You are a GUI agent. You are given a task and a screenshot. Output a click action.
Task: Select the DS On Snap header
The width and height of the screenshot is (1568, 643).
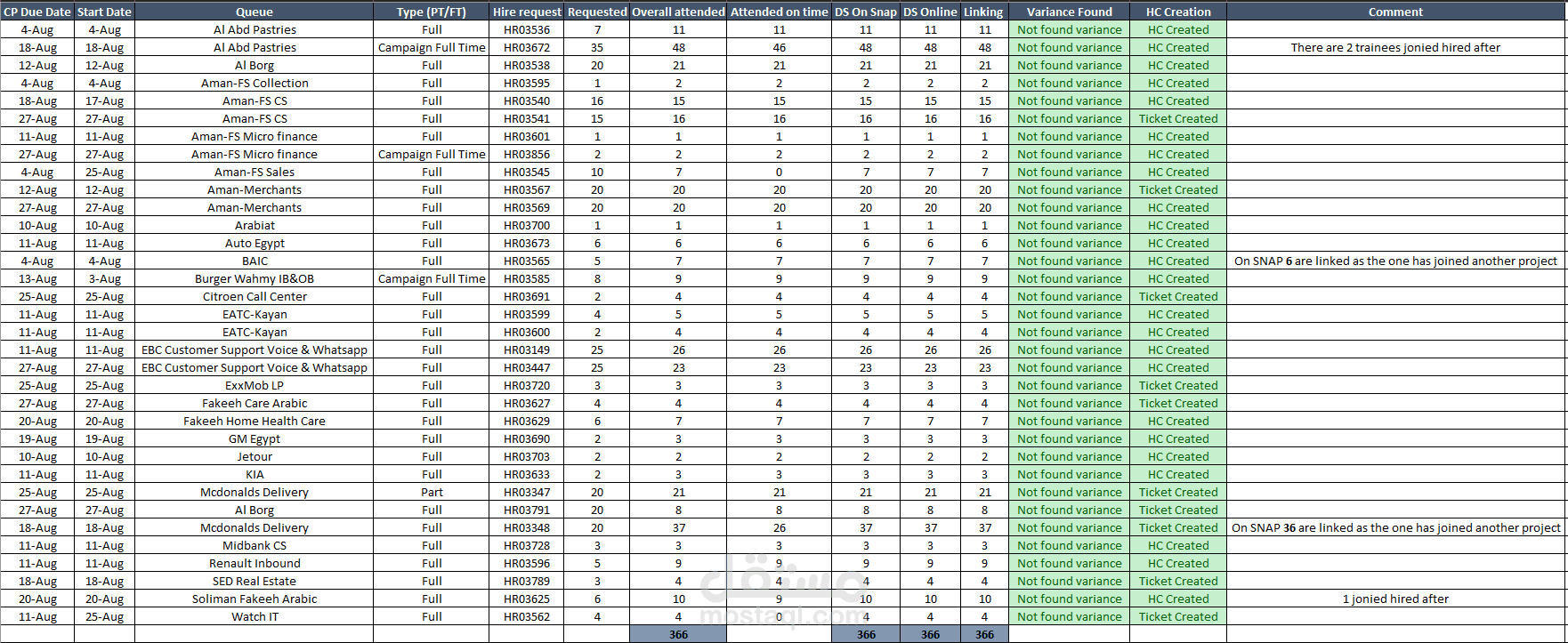(866, 12)
